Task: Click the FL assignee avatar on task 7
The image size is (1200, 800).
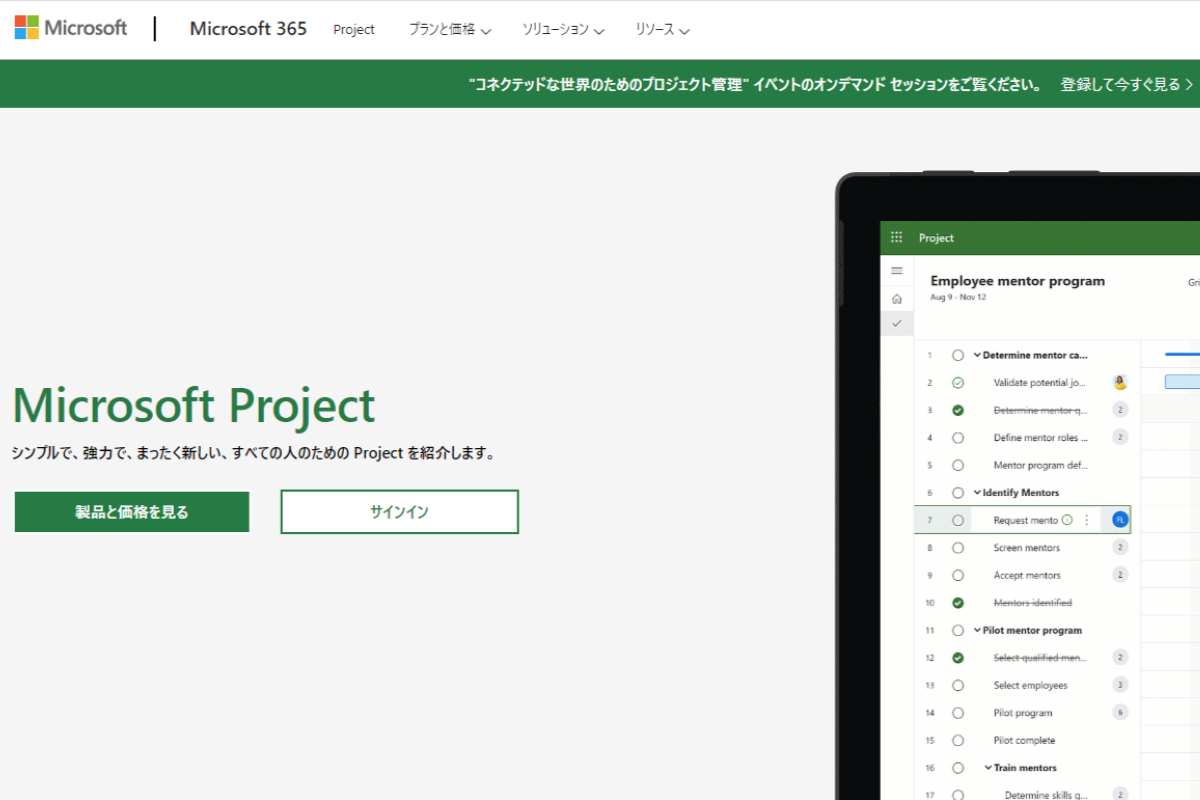Action: (1120, 519)
